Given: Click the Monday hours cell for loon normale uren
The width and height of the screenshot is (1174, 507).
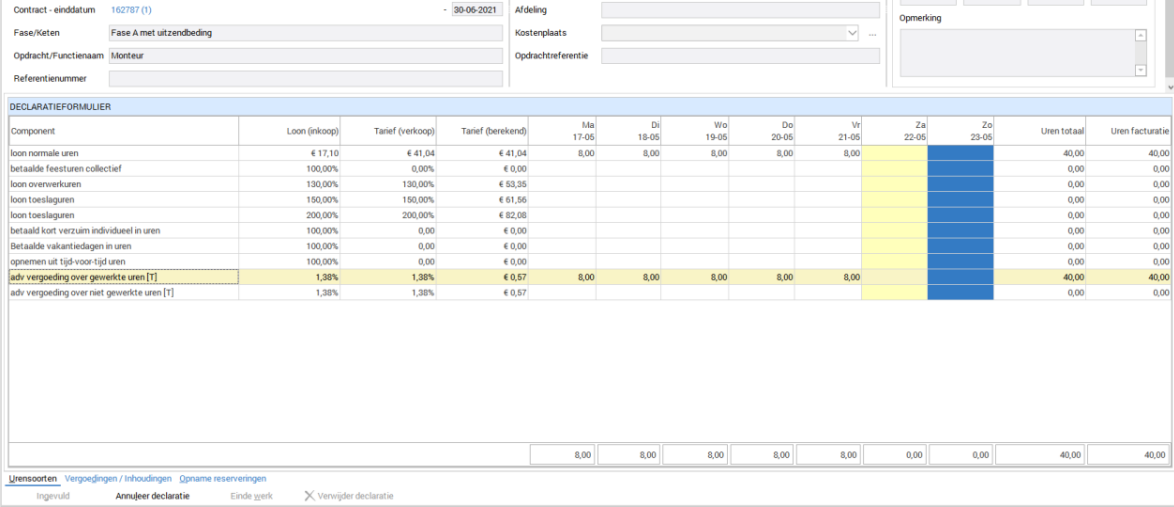Looking at the screenshot, I should (562, 154).
